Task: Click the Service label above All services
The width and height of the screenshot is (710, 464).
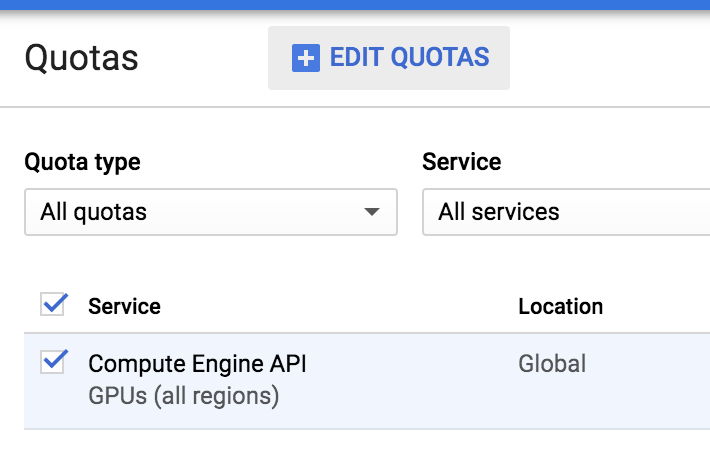Action: click(x=461, y=162)
